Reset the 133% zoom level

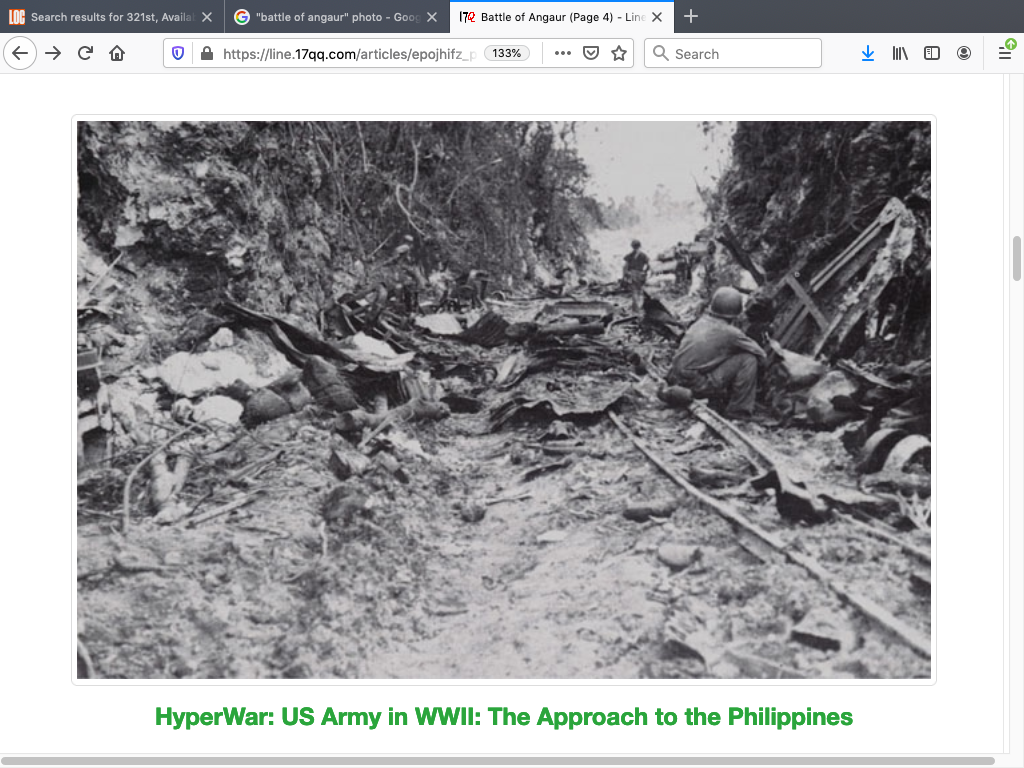[x=507, y=54]
